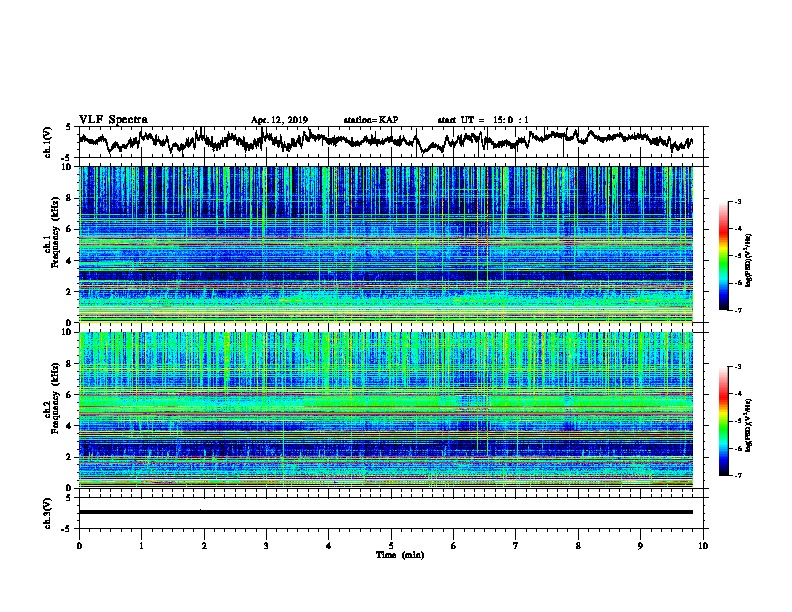Click the "-7" label on ch.1 colorbar

point(738,310)
